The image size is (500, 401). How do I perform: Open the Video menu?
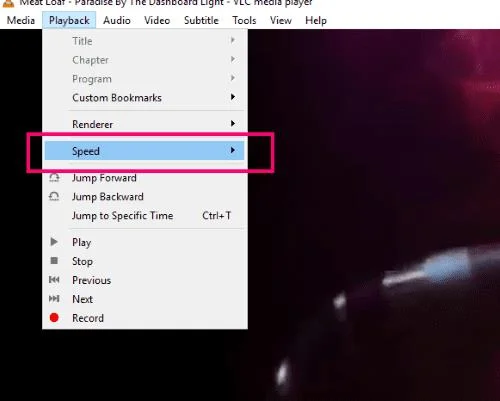157,20
